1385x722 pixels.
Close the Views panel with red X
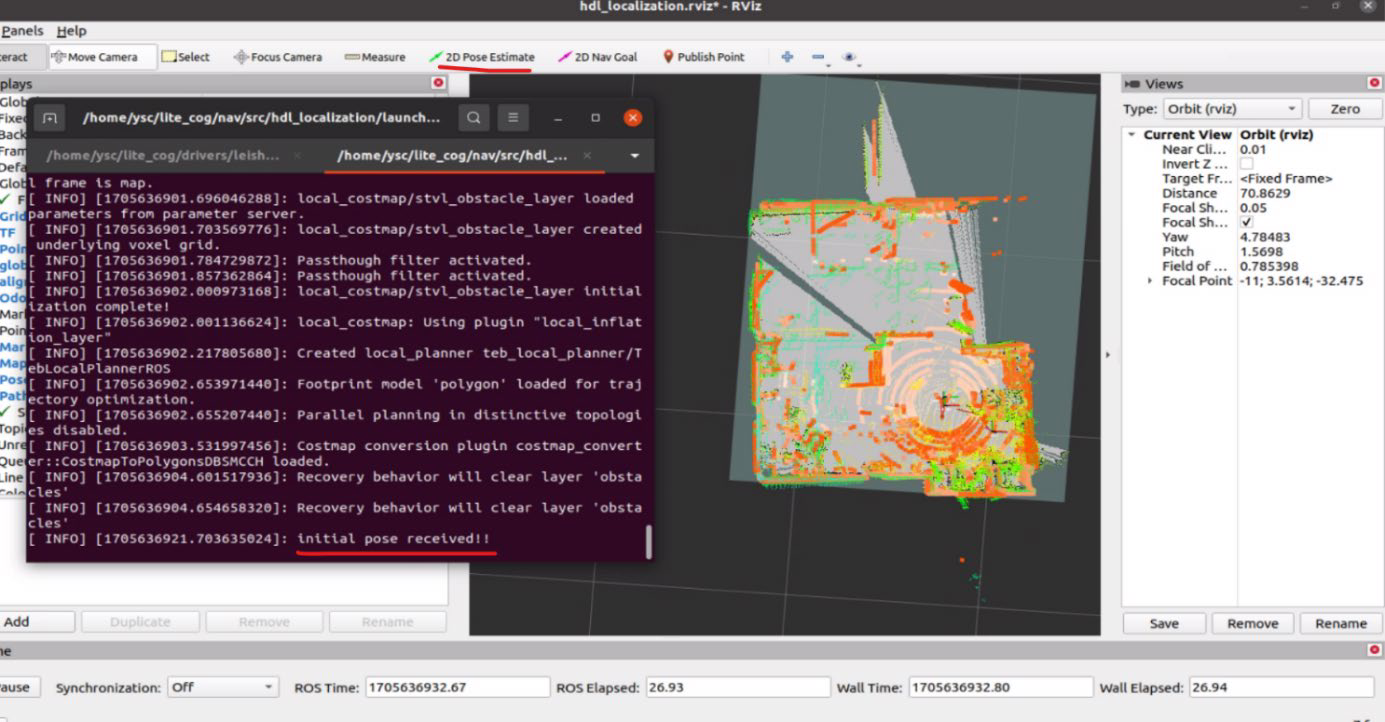1374,84
